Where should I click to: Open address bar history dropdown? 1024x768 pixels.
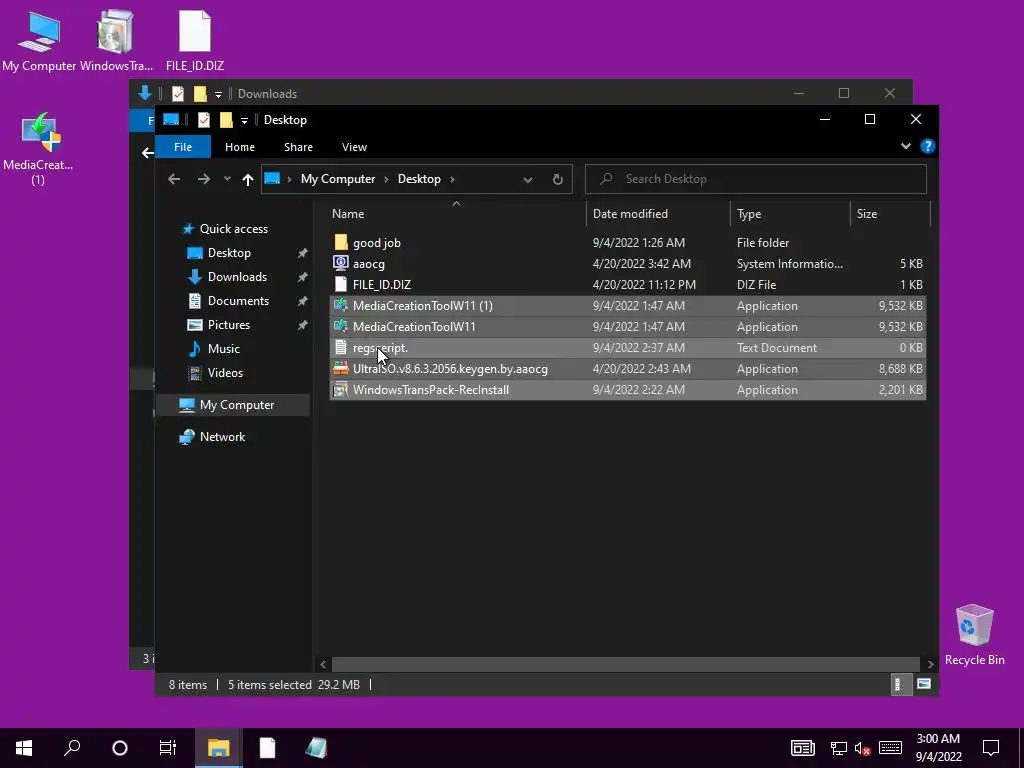tap(528, 180)
